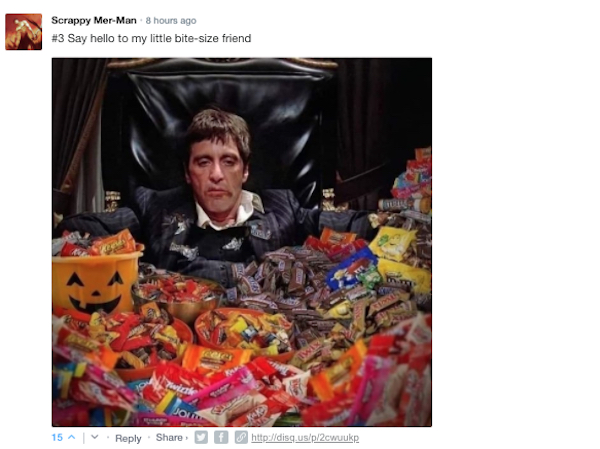This screenshot has width=600, height=449.
Task: Click the Reese's wrapper above the pumpkin bucket
Action: point(114,243)
